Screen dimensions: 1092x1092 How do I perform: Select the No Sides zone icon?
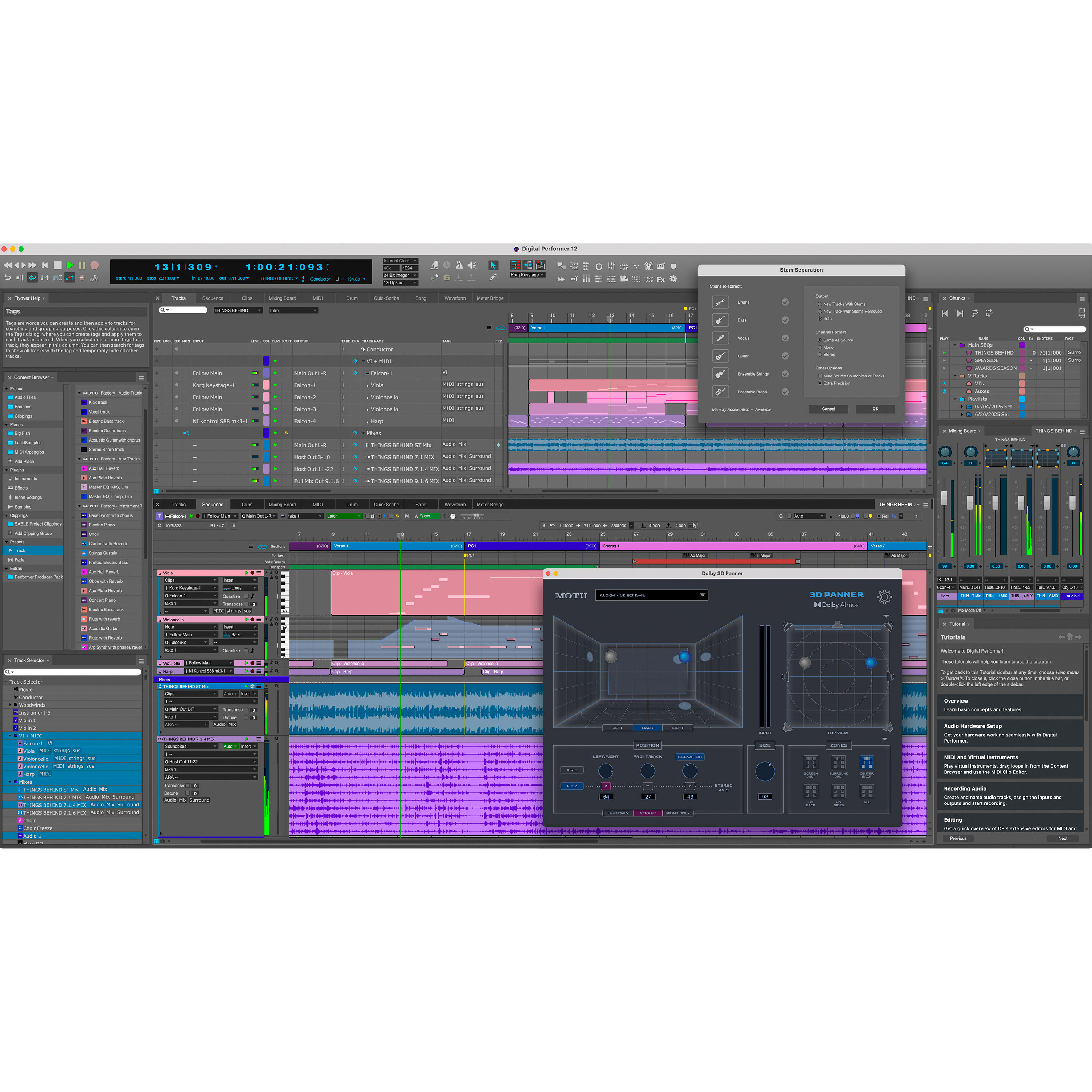839,791
